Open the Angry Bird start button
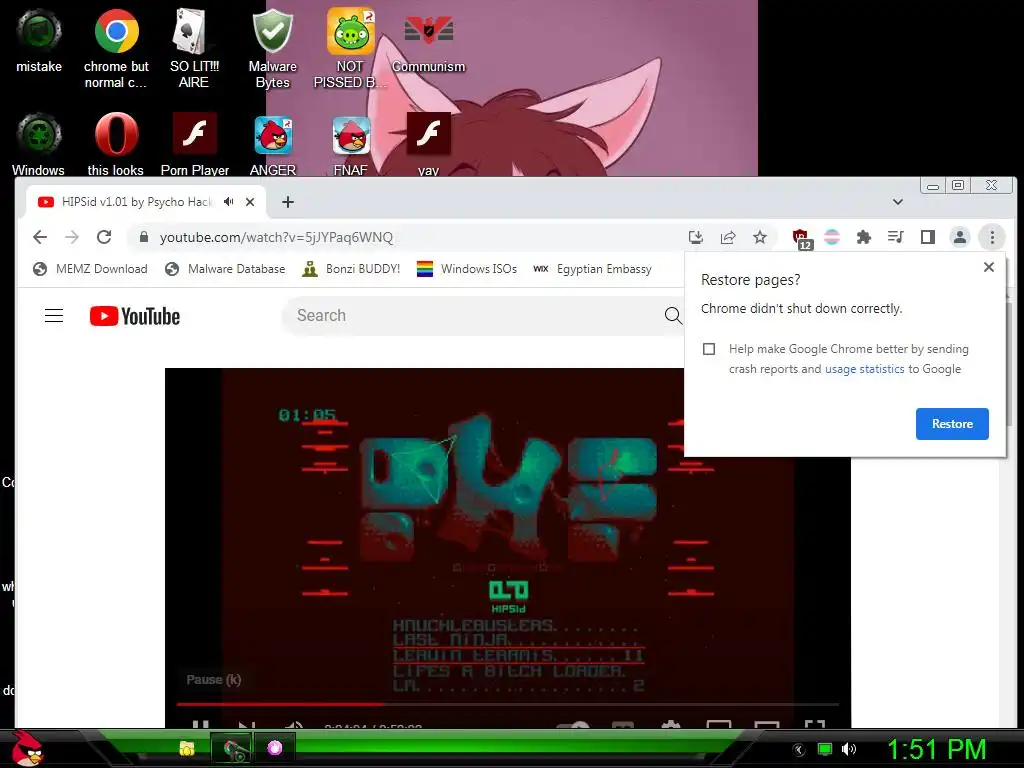1024x768 pixels. click(x=27, y=748)
